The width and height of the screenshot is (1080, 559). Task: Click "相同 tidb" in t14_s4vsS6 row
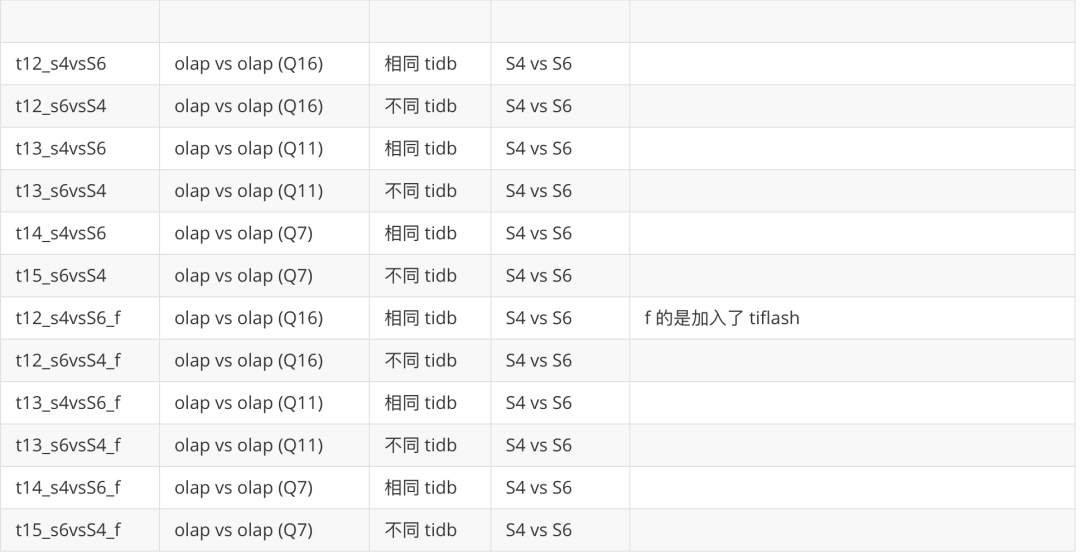[420, 233]
